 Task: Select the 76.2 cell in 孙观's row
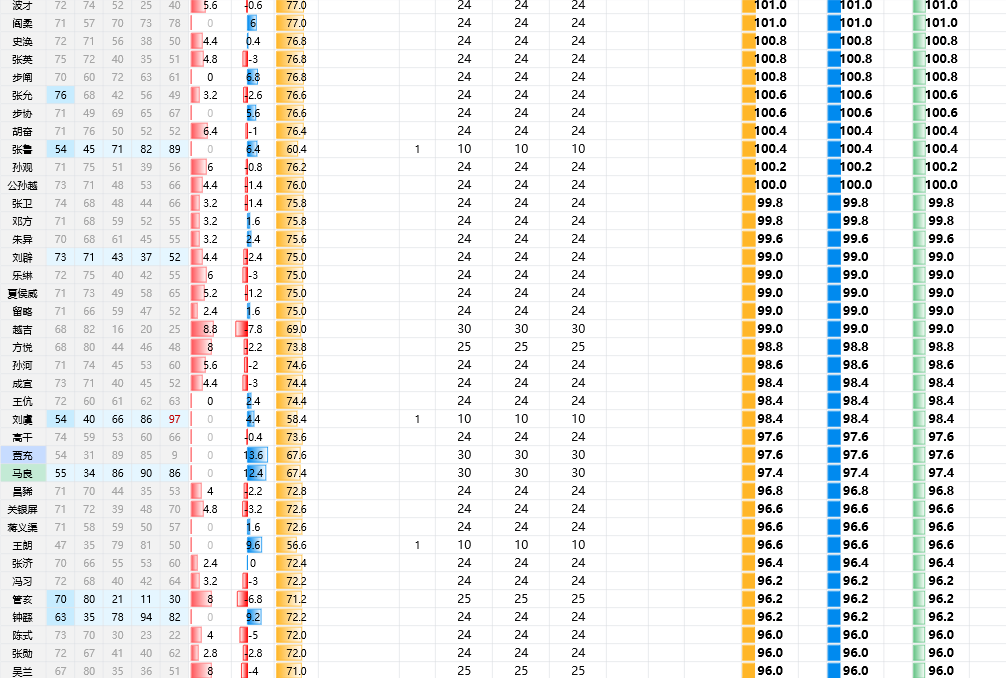[x=297, y=167]
